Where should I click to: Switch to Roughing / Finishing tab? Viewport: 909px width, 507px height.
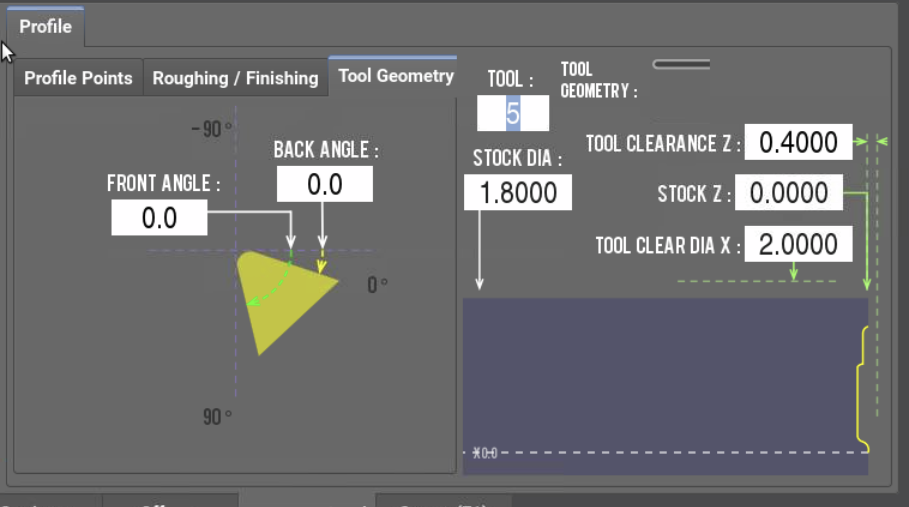[x=235, y=78]
